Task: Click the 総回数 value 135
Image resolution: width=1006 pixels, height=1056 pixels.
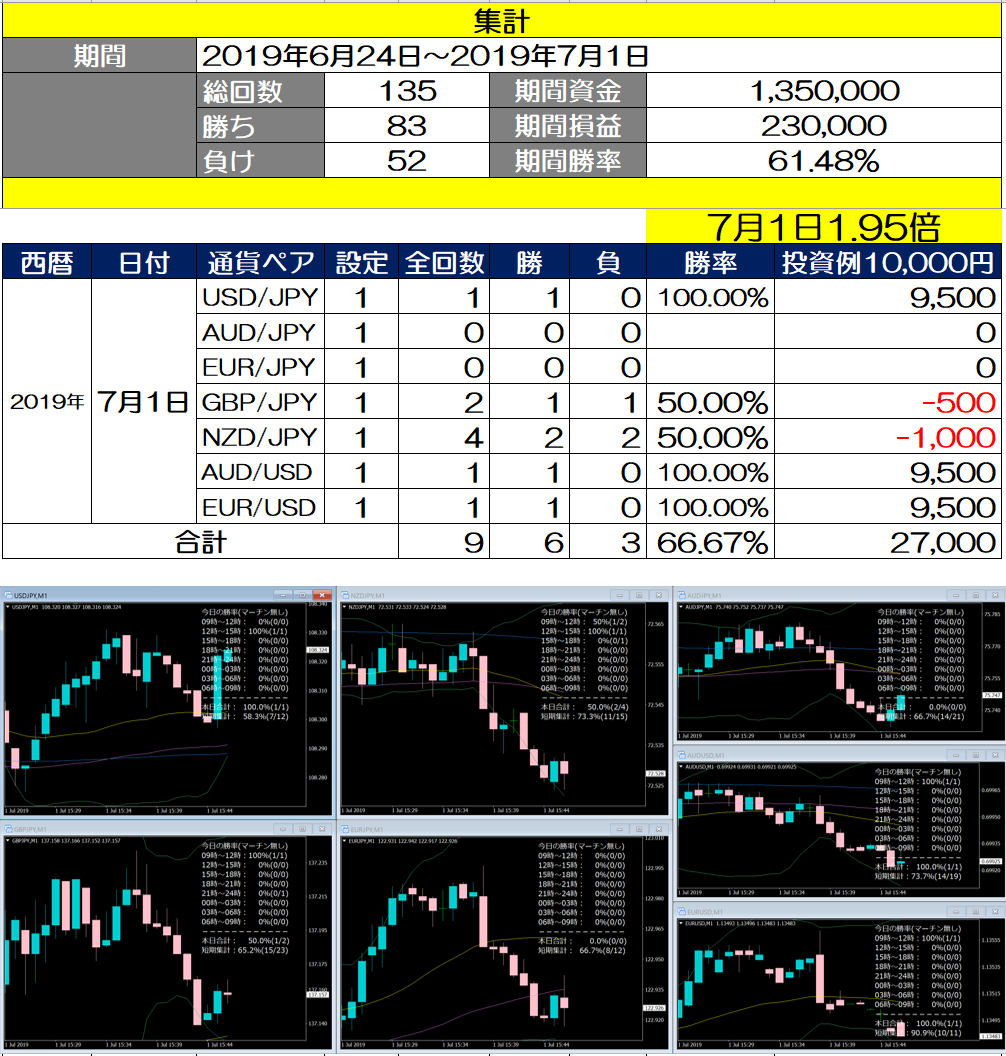Action: (x=407, y=90)
